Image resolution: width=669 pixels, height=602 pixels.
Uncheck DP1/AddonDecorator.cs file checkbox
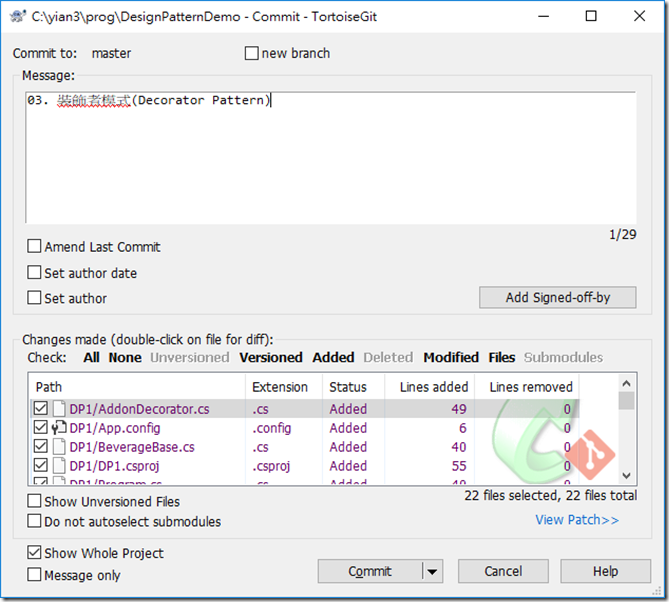(41, 408)
